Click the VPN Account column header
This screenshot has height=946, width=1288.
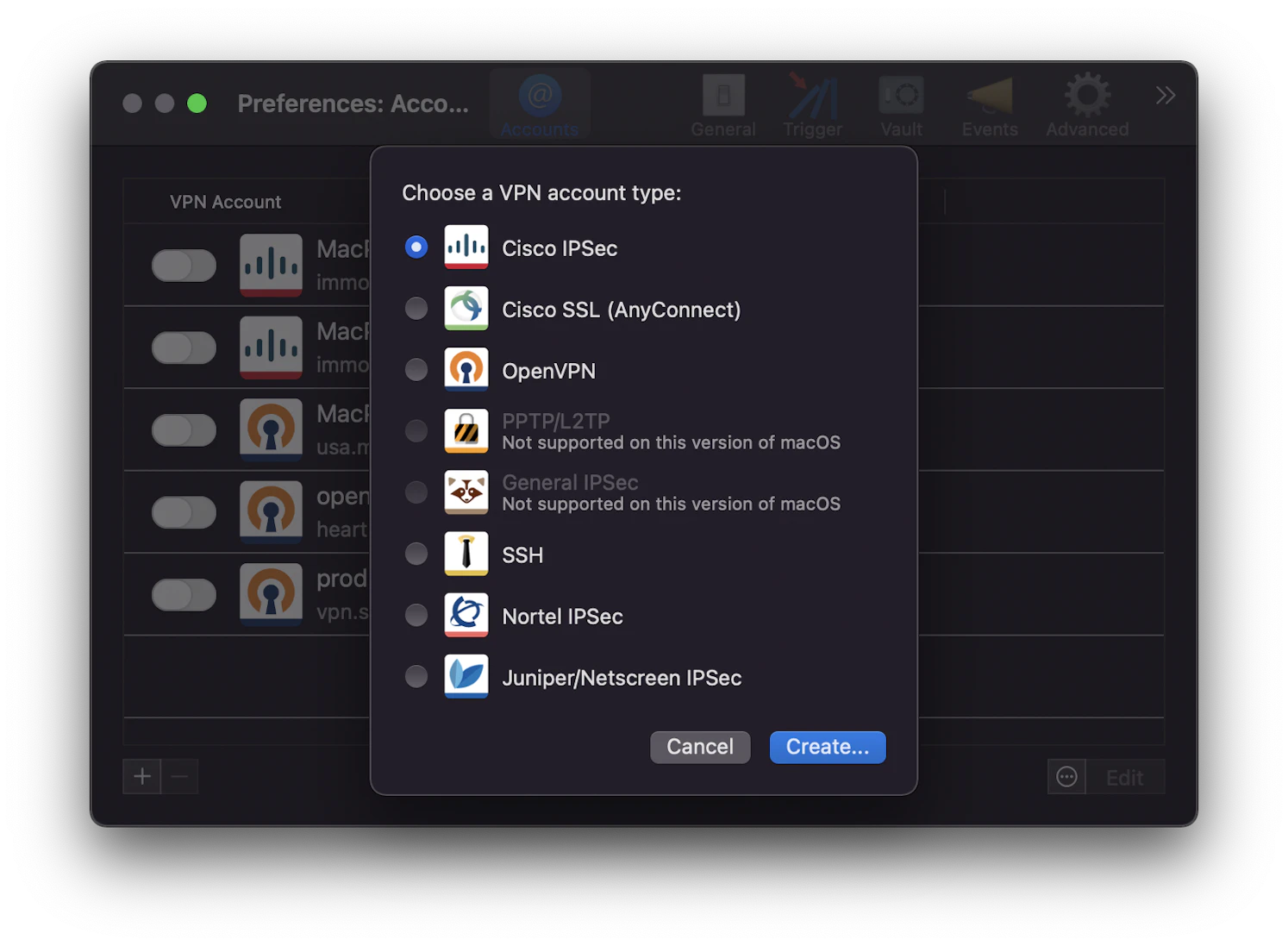226,202
